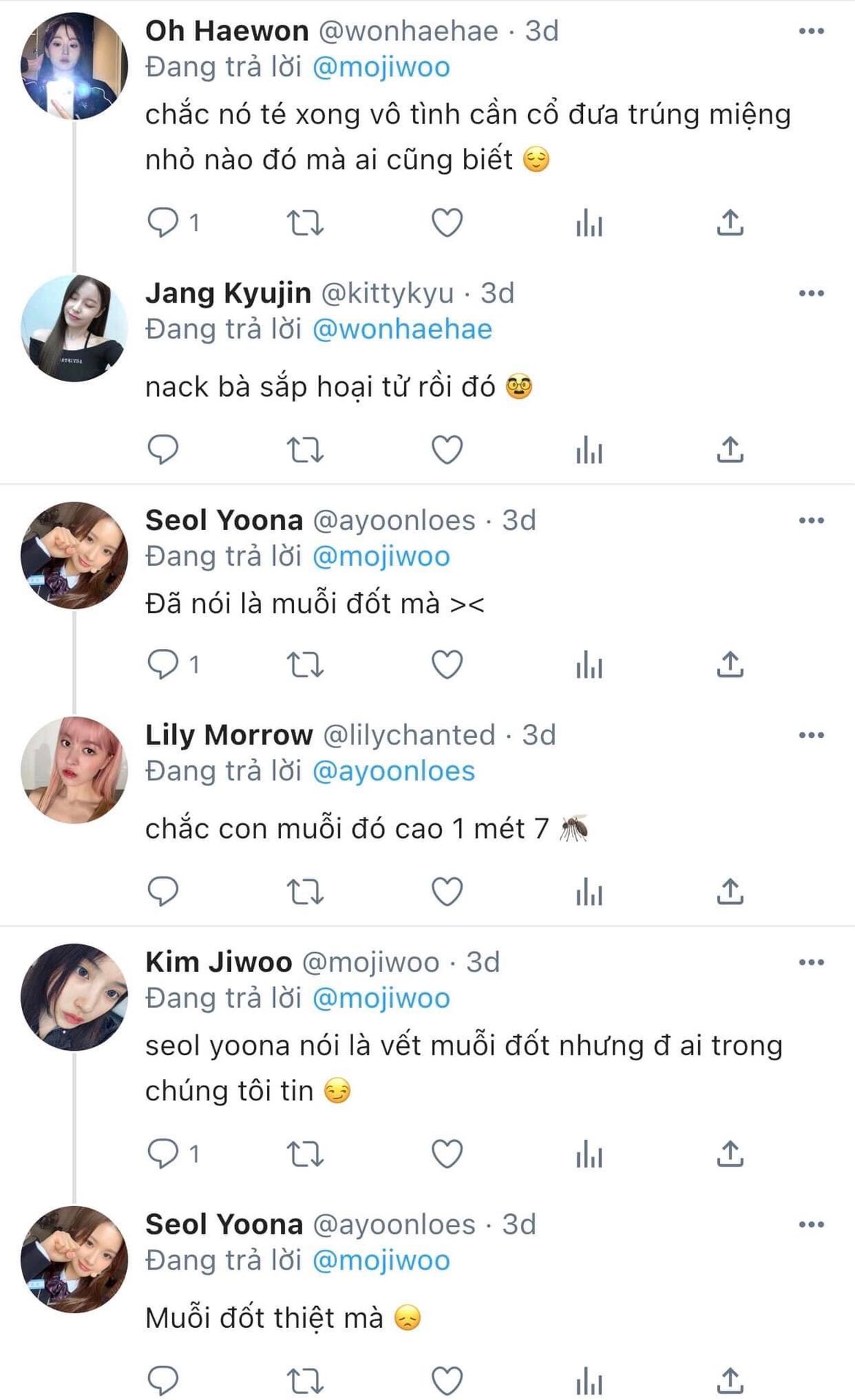Reply to Kim Jiwoo's tweet
This screenshot has height=1400, width=855.
163,1154
